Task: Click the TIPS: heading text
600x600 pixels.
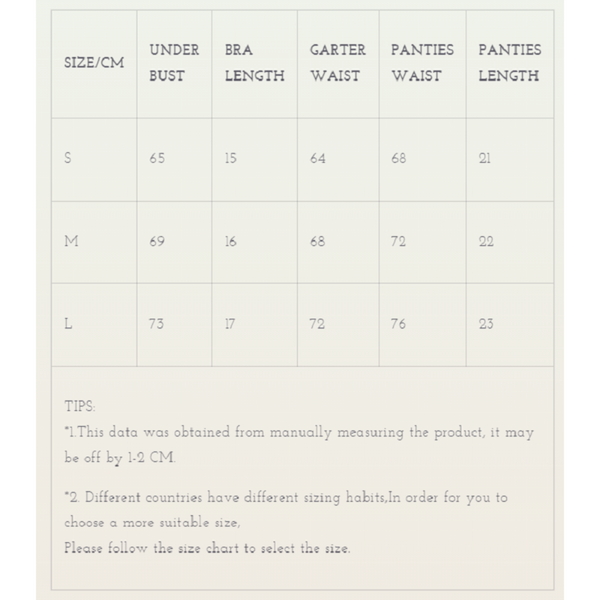Action: pos(80,407)
